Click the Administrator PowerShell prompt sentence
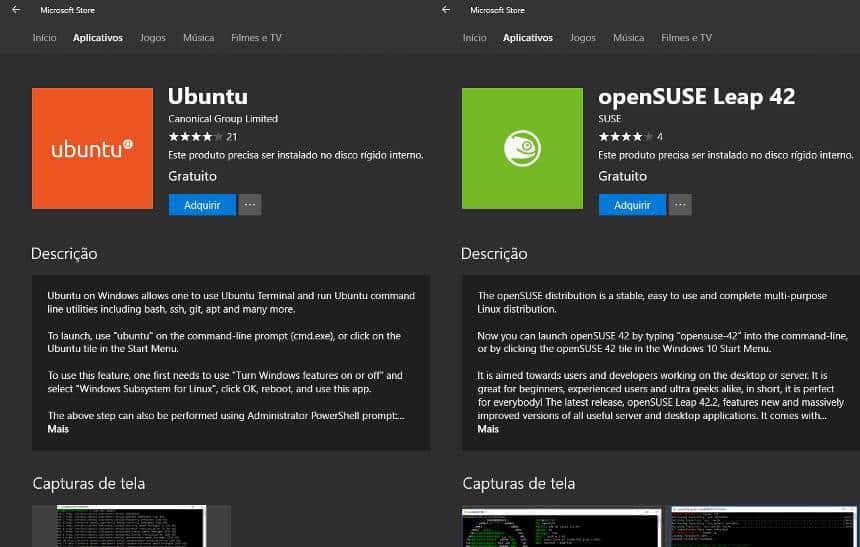 coord(226,416)
